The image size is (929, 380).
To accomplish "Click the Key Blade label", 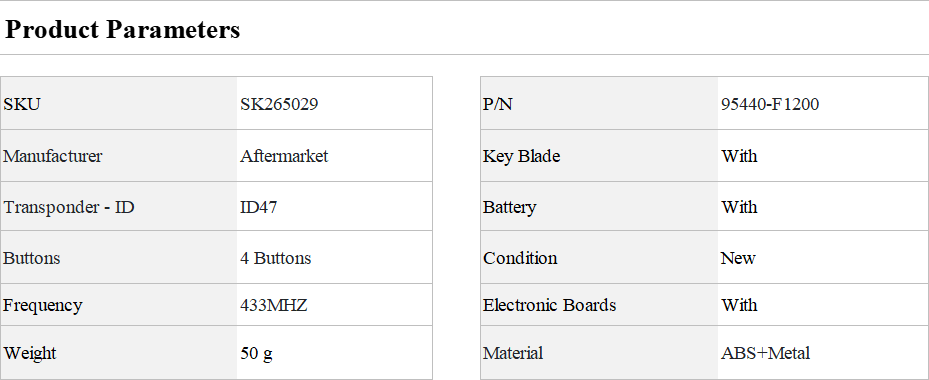I will pyautogui.click(x=521, y=157).
